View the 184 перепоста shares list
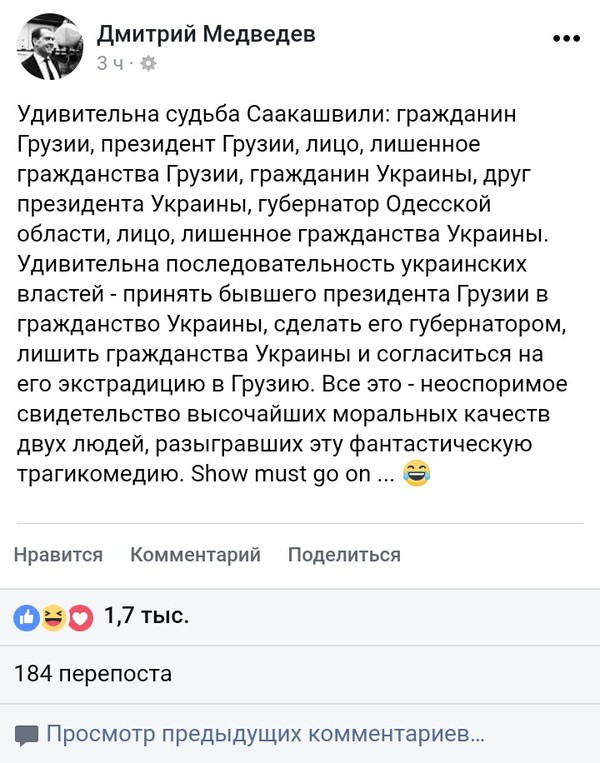Screen dimensions: 600x763 coord(93,673)
